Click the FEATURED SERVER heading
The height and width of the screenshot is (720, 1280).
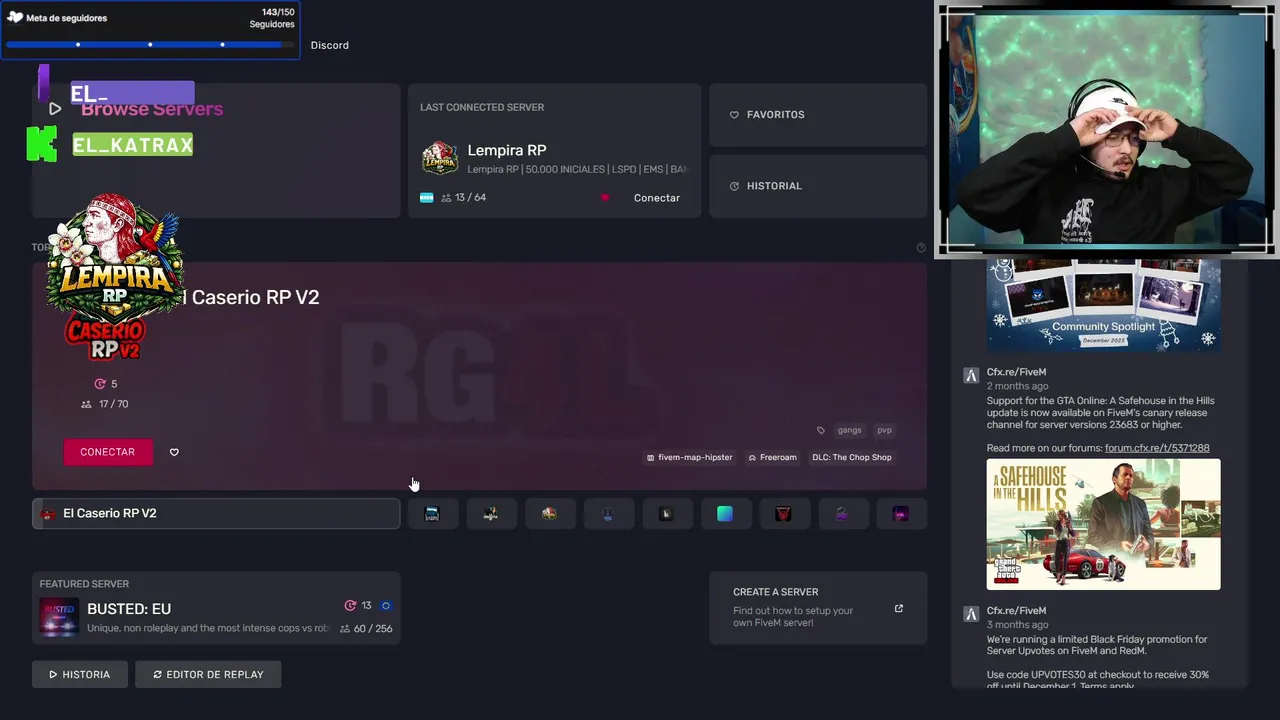click(x=84, y=584)
